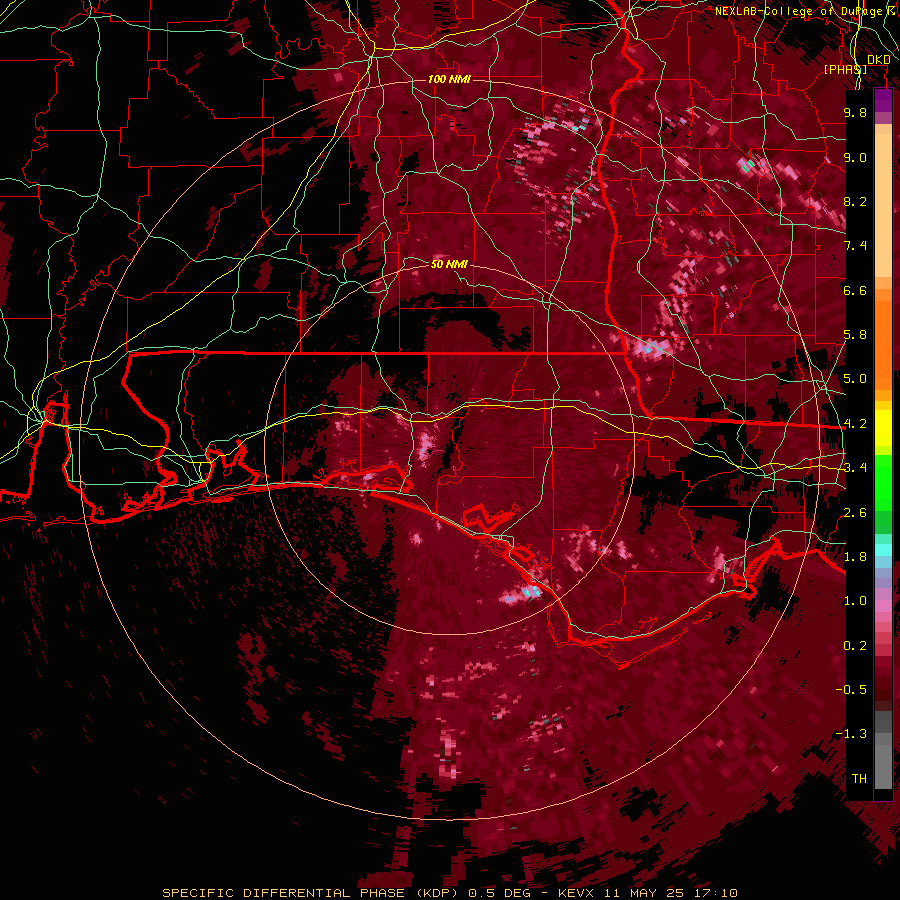This screenshot has width=900, height=900.
Task: Select the 9.0 value on color scale
Action: [x=855, y=157]
